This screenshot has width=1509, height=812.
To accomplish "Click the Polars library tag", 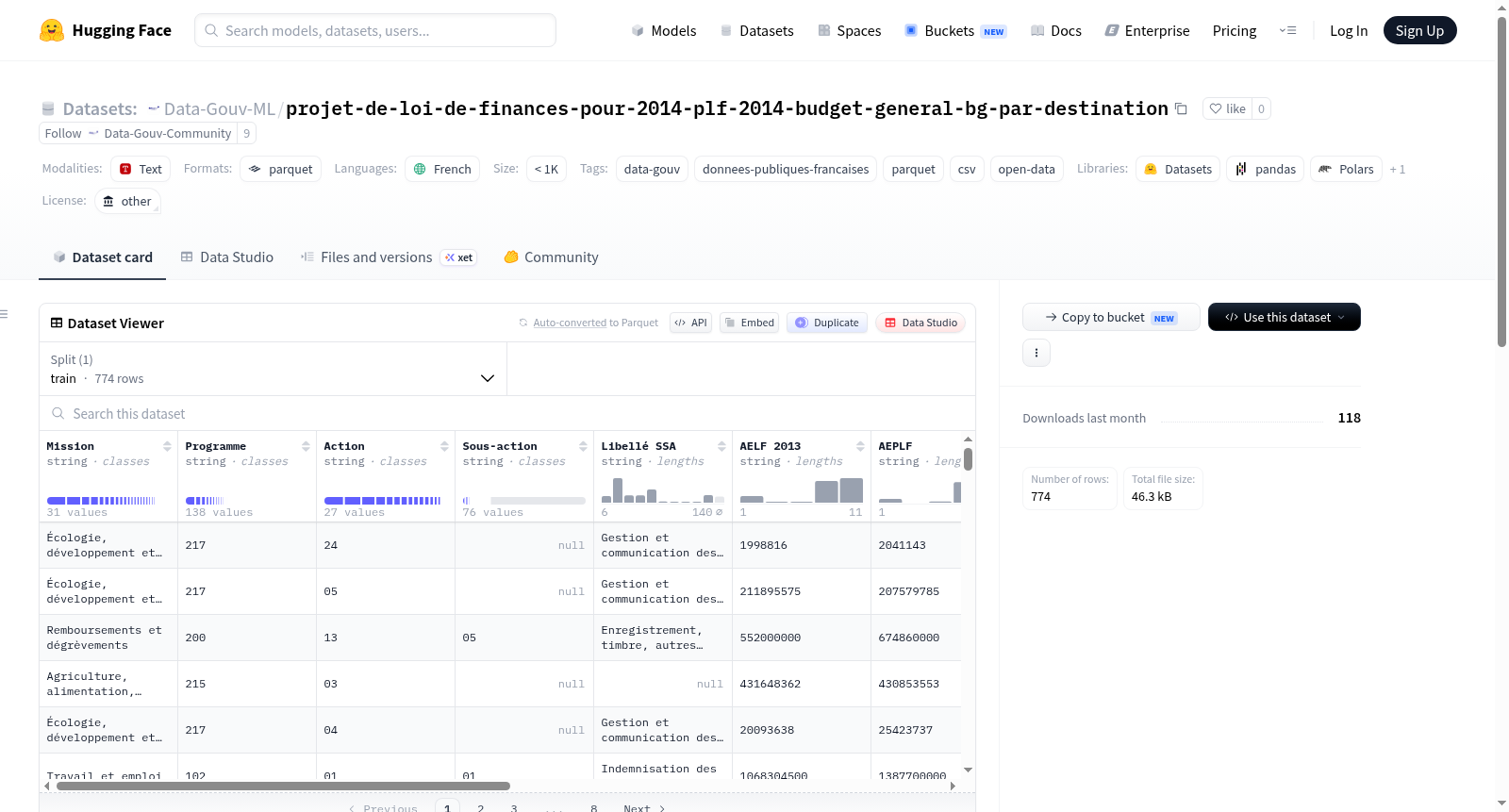I will 1346,169.
